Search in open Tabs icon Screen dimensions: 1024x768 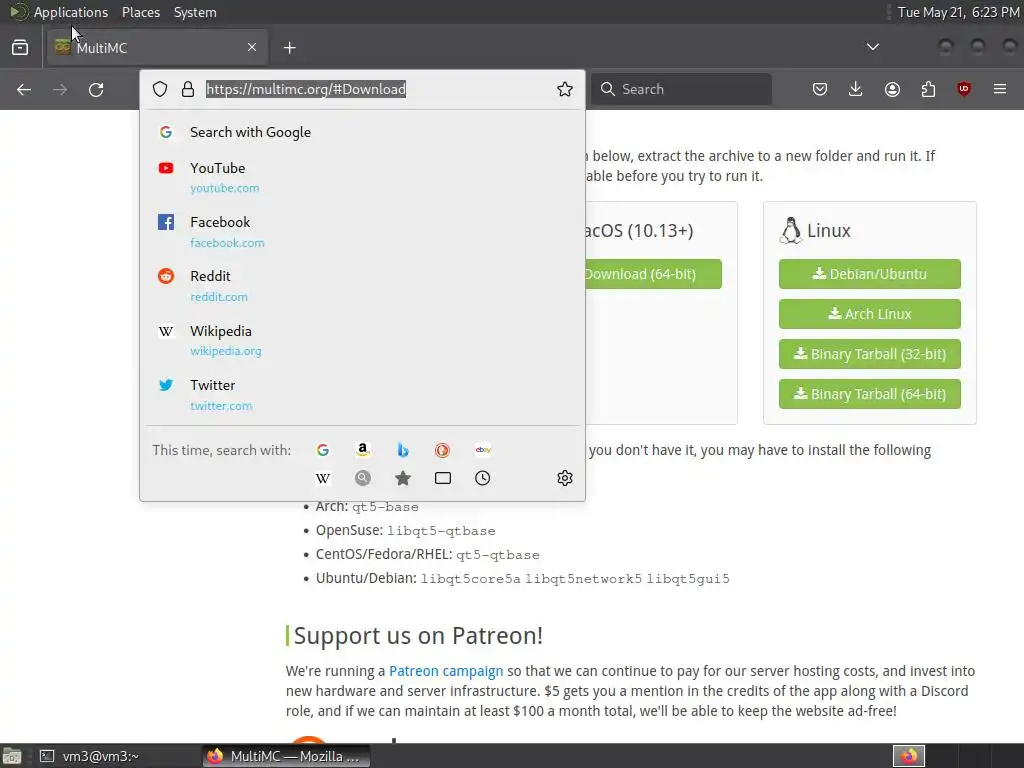[x=442, y=478]
